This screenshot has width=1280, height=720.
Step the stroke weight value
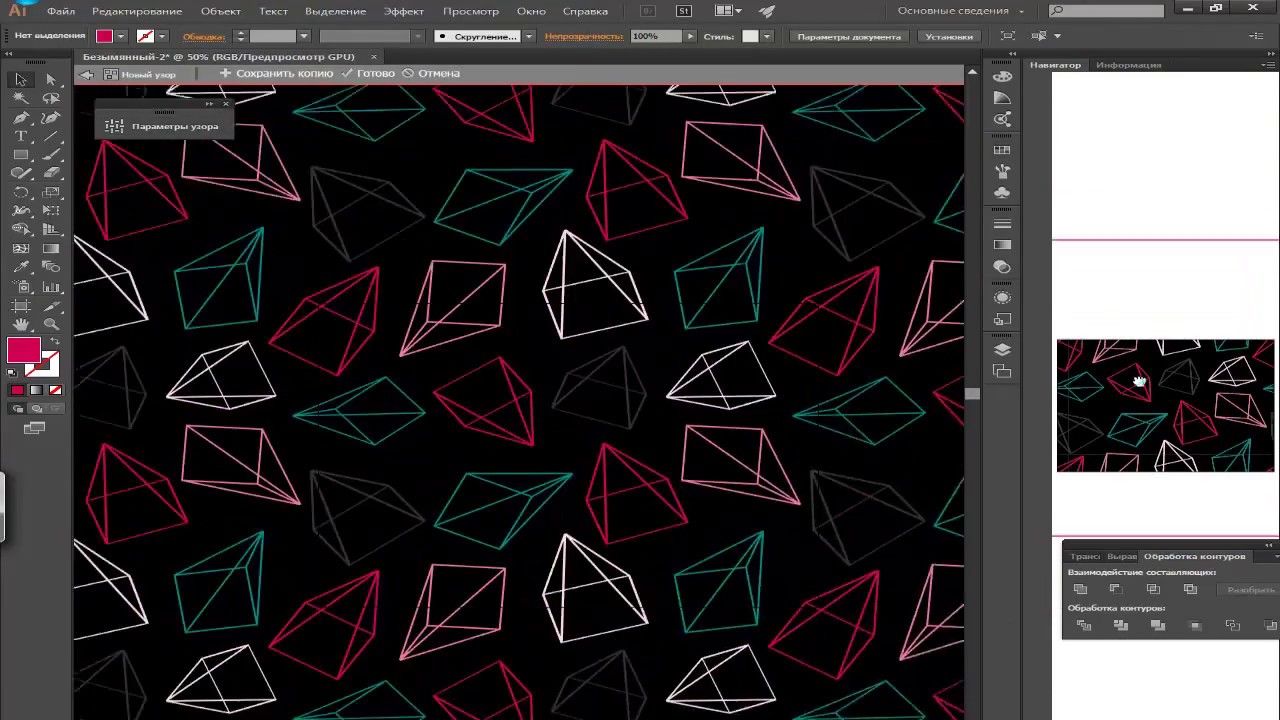[x=239, y=36]
